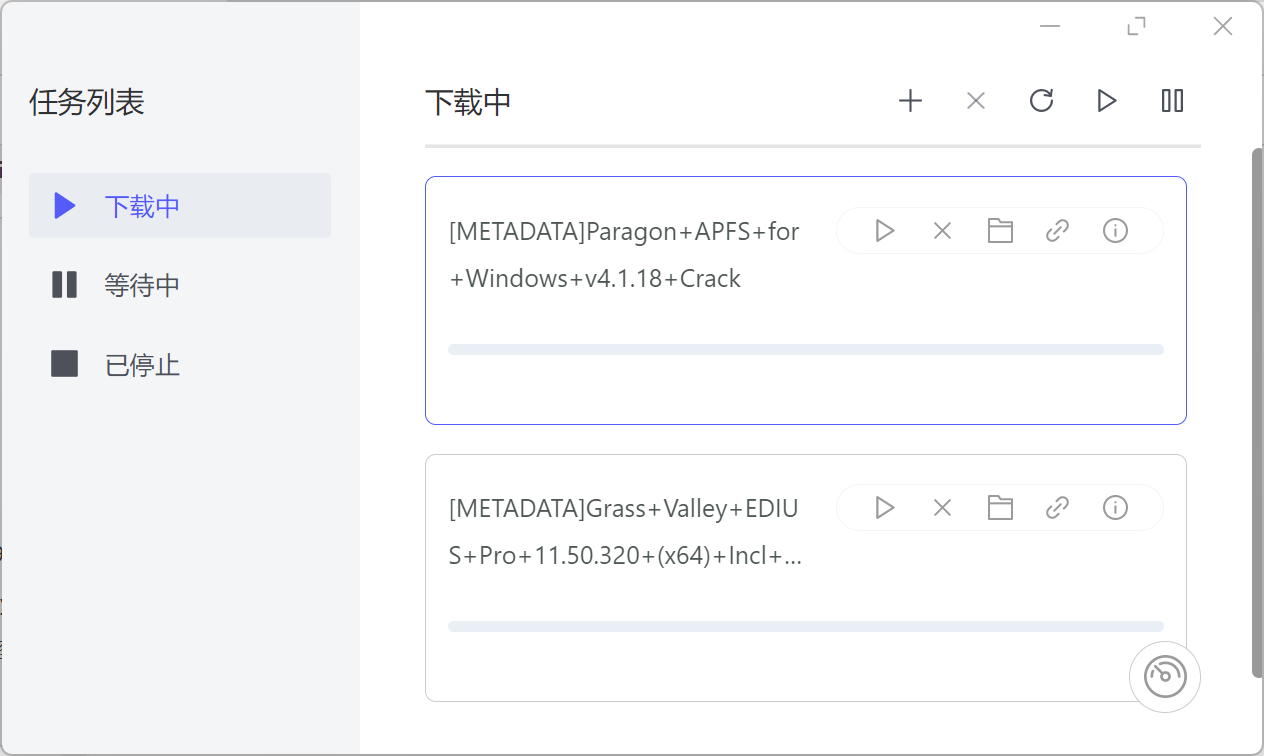
Task: Delete selected tasks using the toolbar X icon
Action: click(976, 101)
